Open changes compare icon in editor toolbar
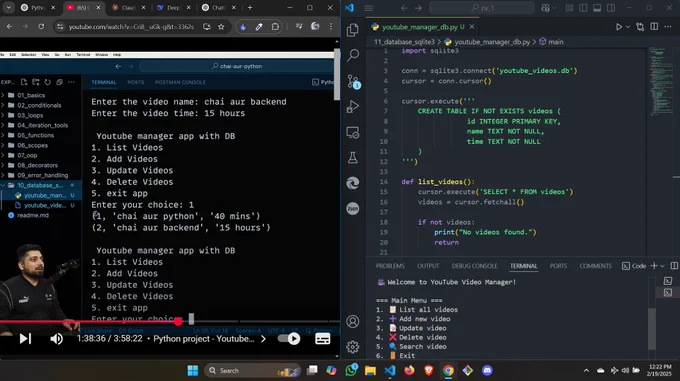The height and width of the screenshot is (381, 680). click(640, 27)
